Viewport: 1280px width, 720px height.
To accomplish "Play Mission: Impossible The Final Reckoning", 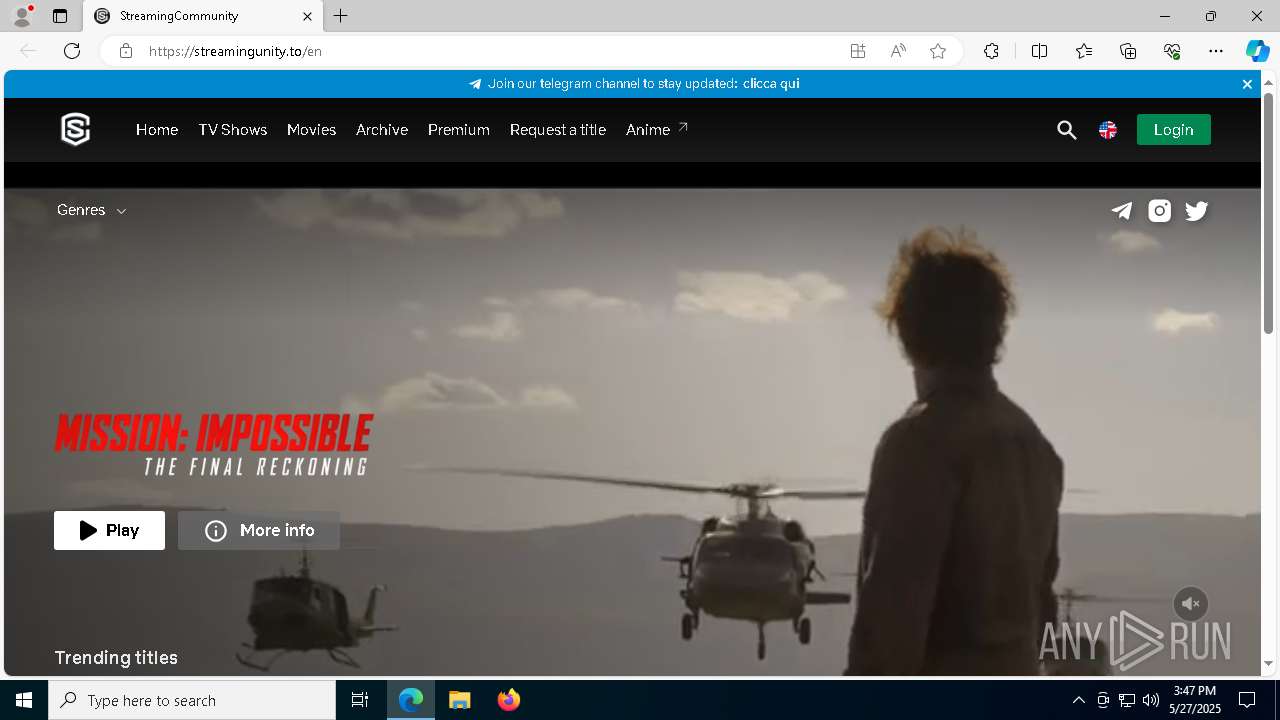I will [109, 530].
